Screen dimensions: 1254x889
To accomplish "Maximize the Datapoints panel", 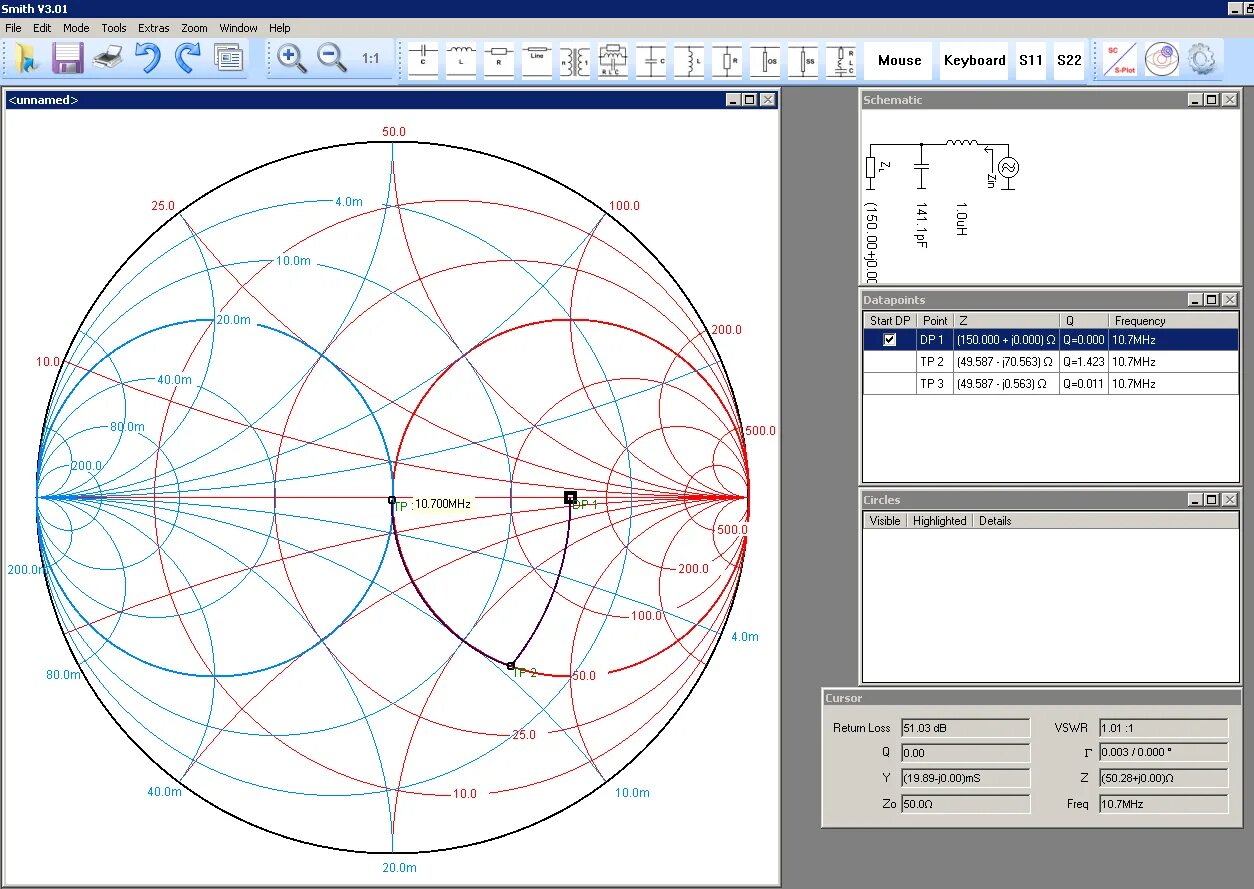I will tap(1211, 300).
